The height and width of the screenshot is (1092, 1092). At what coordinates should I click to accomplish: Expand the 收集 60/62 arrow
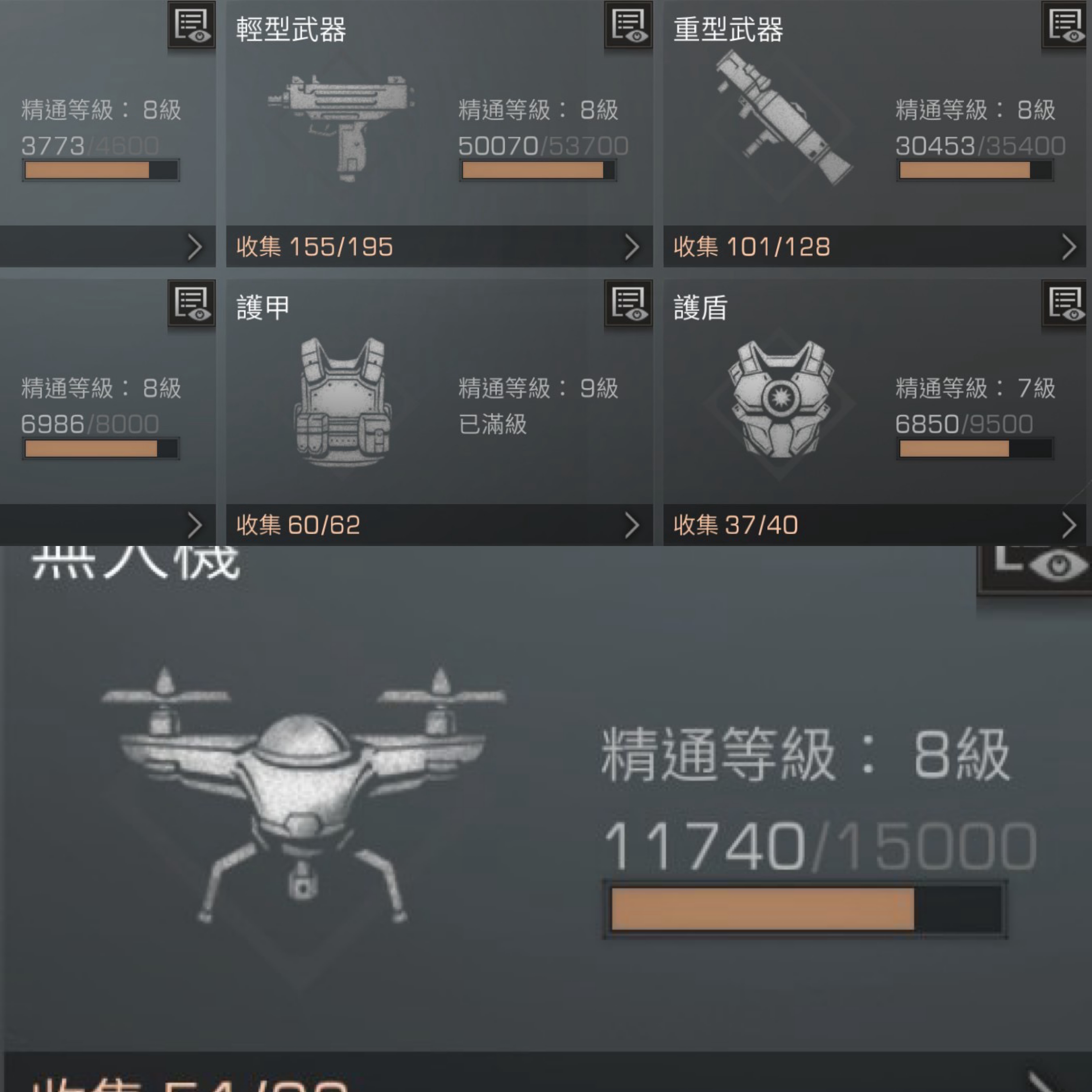632,525
